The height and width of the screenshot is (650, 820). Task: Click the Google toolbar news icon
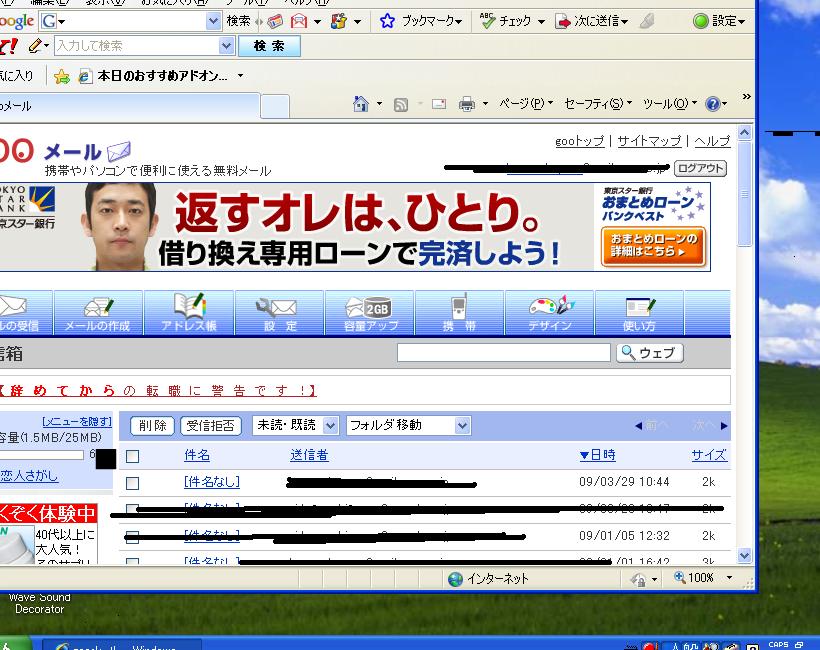tap(275, 21)
